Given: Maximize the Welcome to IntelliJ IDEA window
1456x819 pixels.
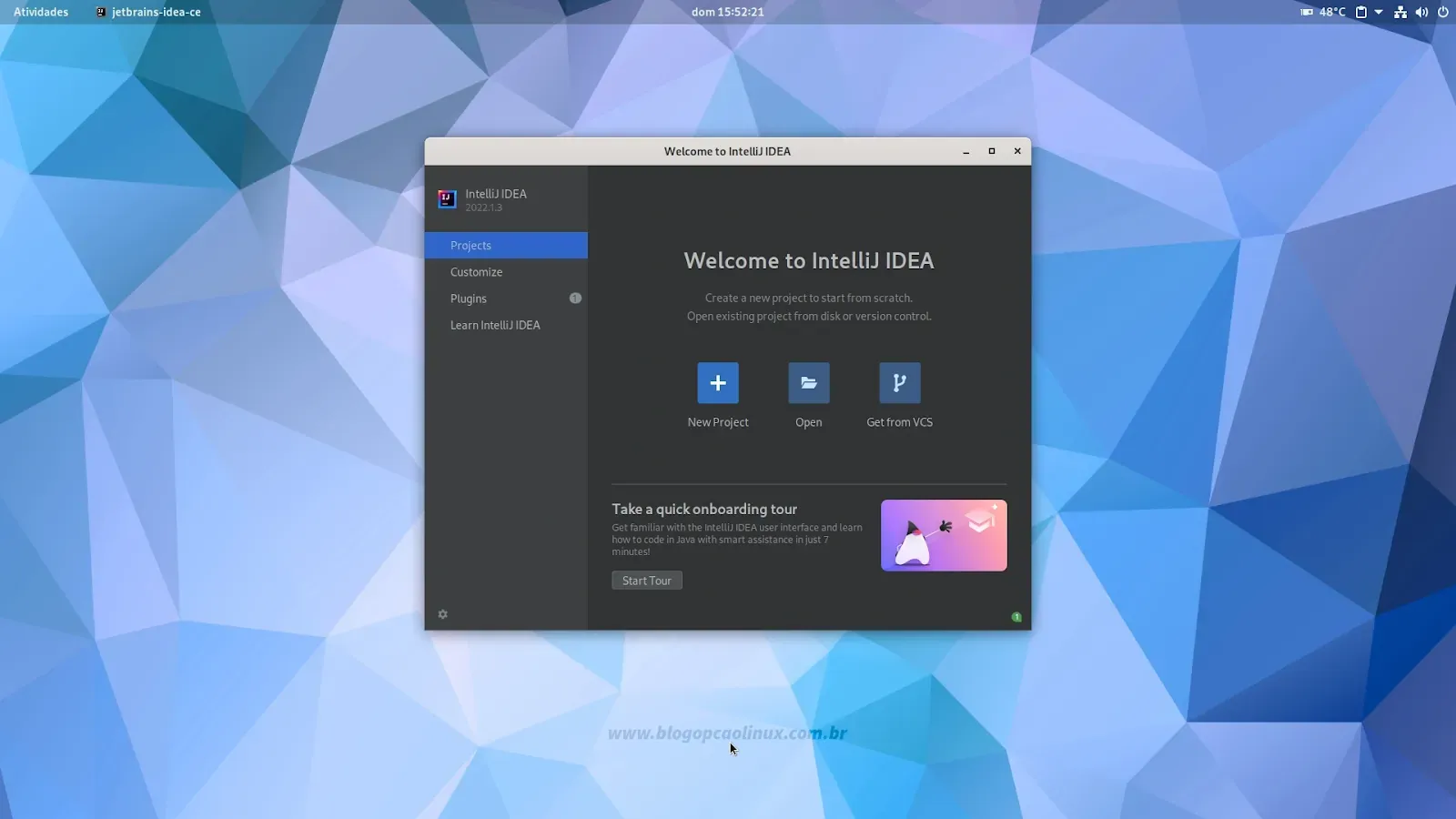Looking at the screenshot, I should (992, 152).
